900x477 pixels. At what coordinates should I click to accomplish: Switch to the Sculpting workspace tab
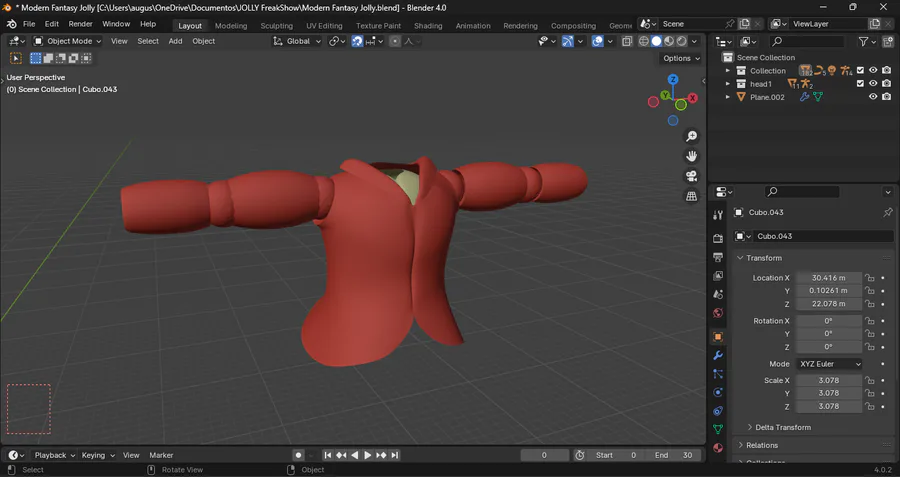(276, 26)
